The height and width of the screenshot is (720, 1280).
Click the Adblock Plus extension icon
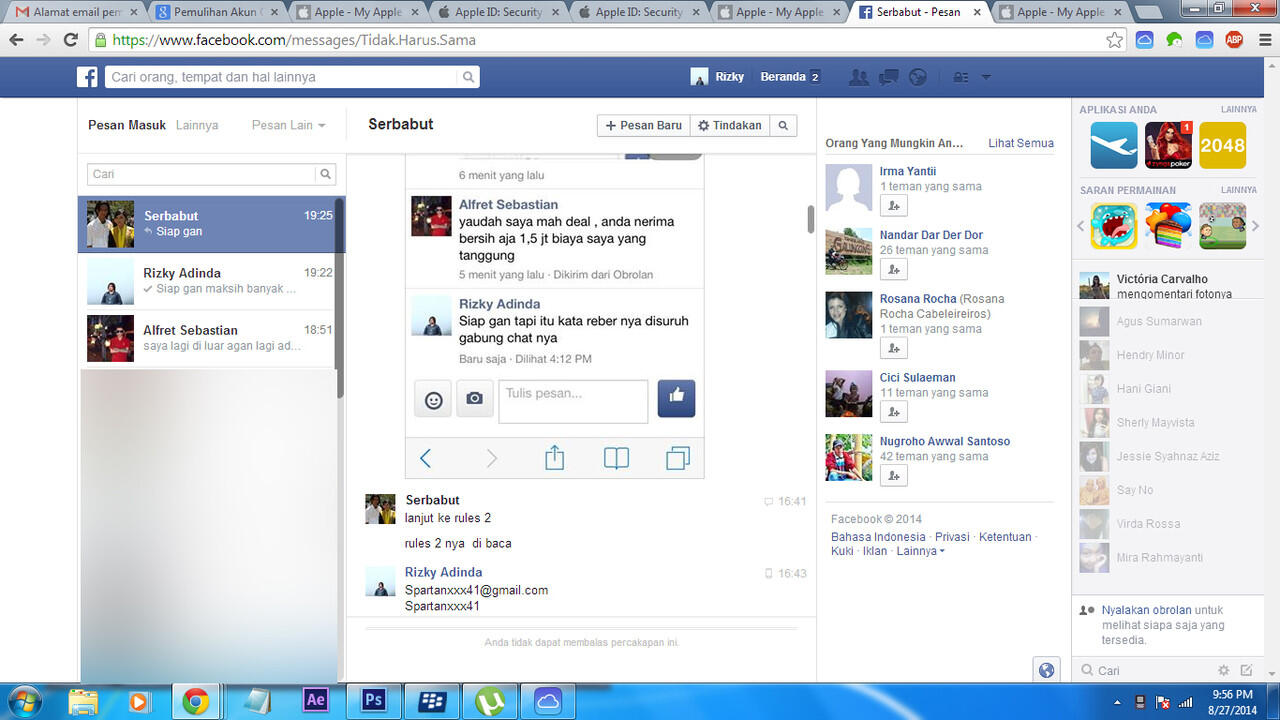coord(1234,40)
